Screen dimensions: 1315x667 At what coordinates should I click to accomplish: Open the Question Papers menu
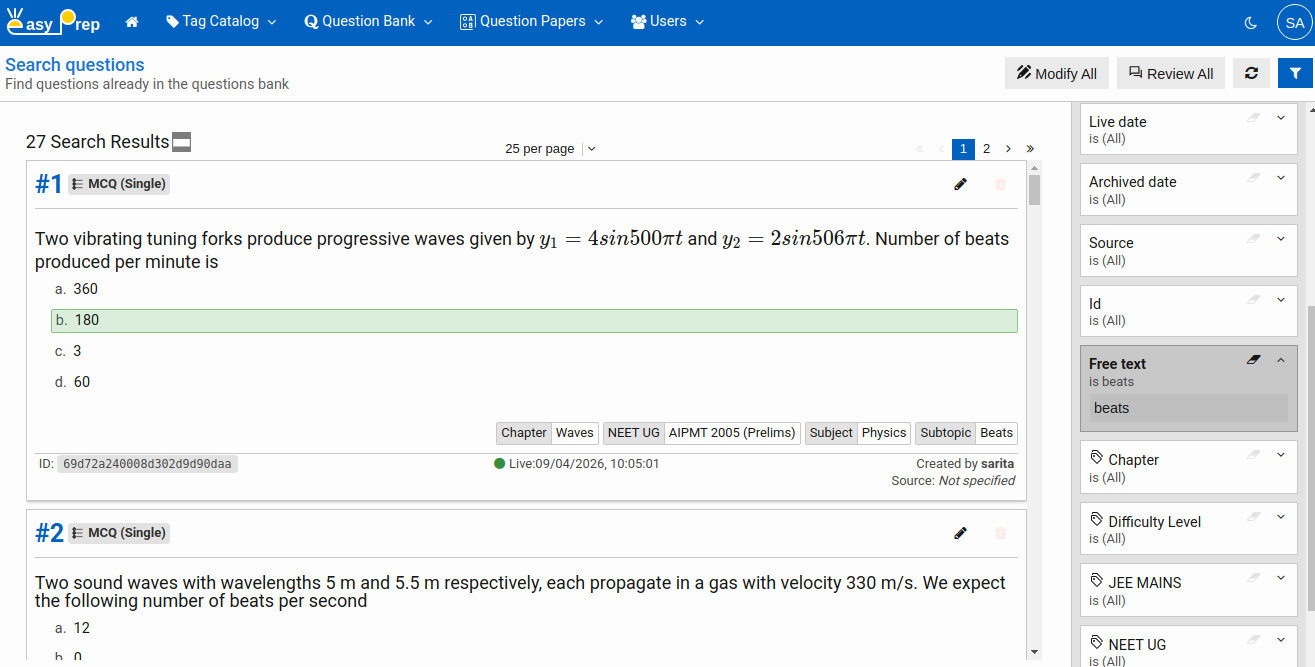532,22
